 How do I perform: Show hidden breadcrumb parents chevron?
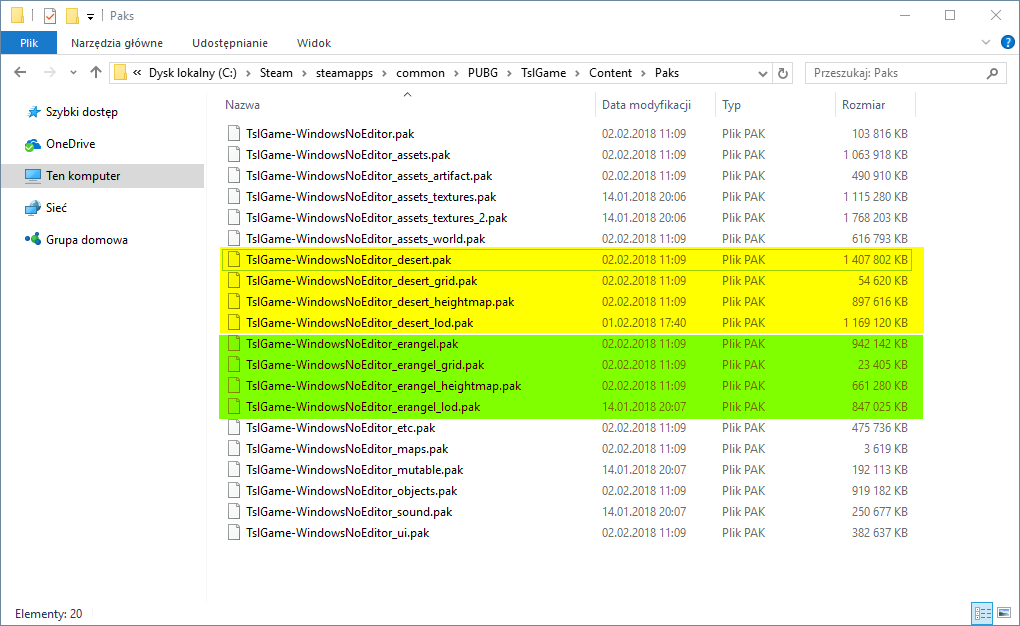[x=137, y=73]
